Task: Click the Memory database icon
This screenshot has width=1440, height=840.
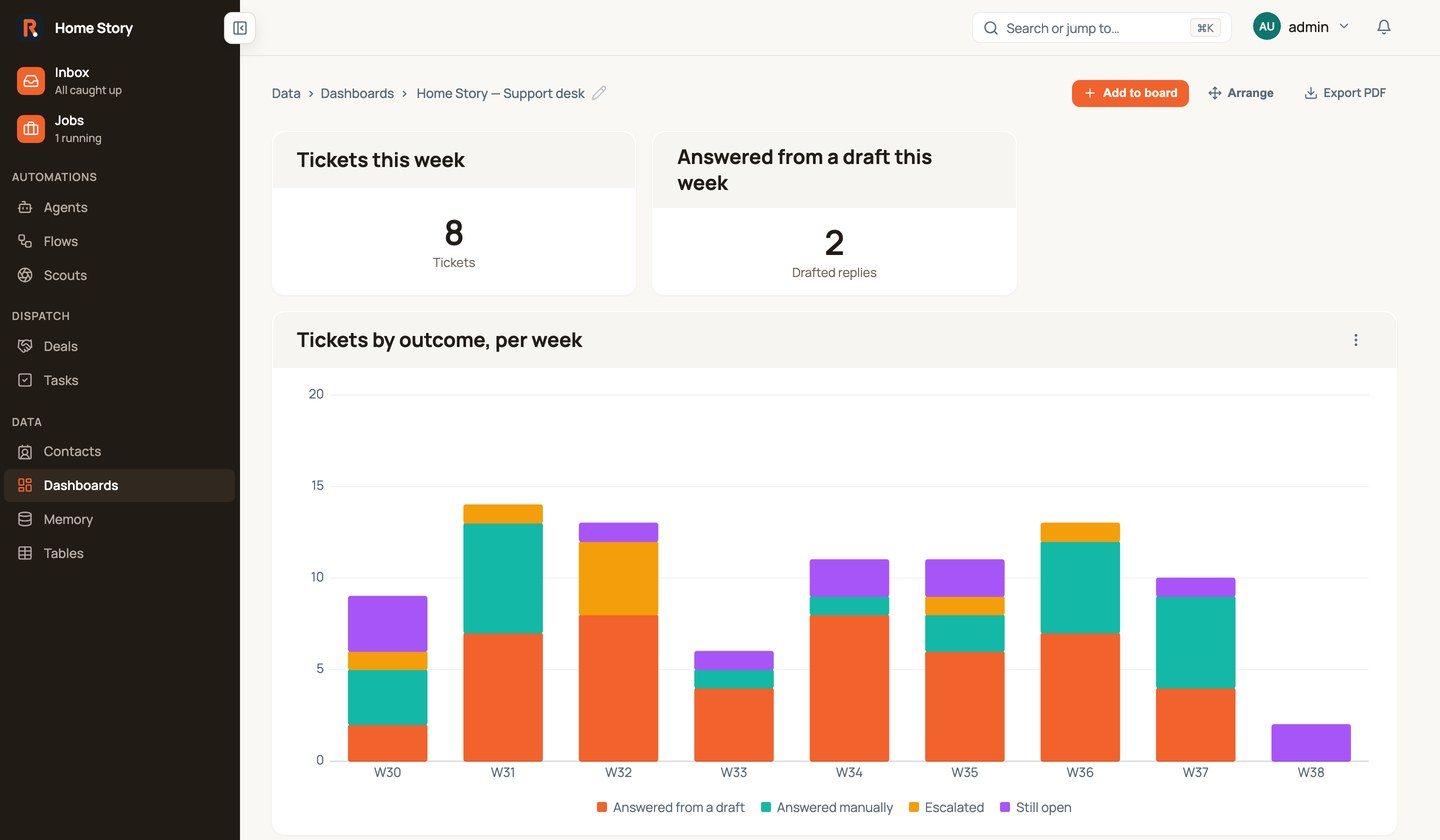Action: pos(25,520)
